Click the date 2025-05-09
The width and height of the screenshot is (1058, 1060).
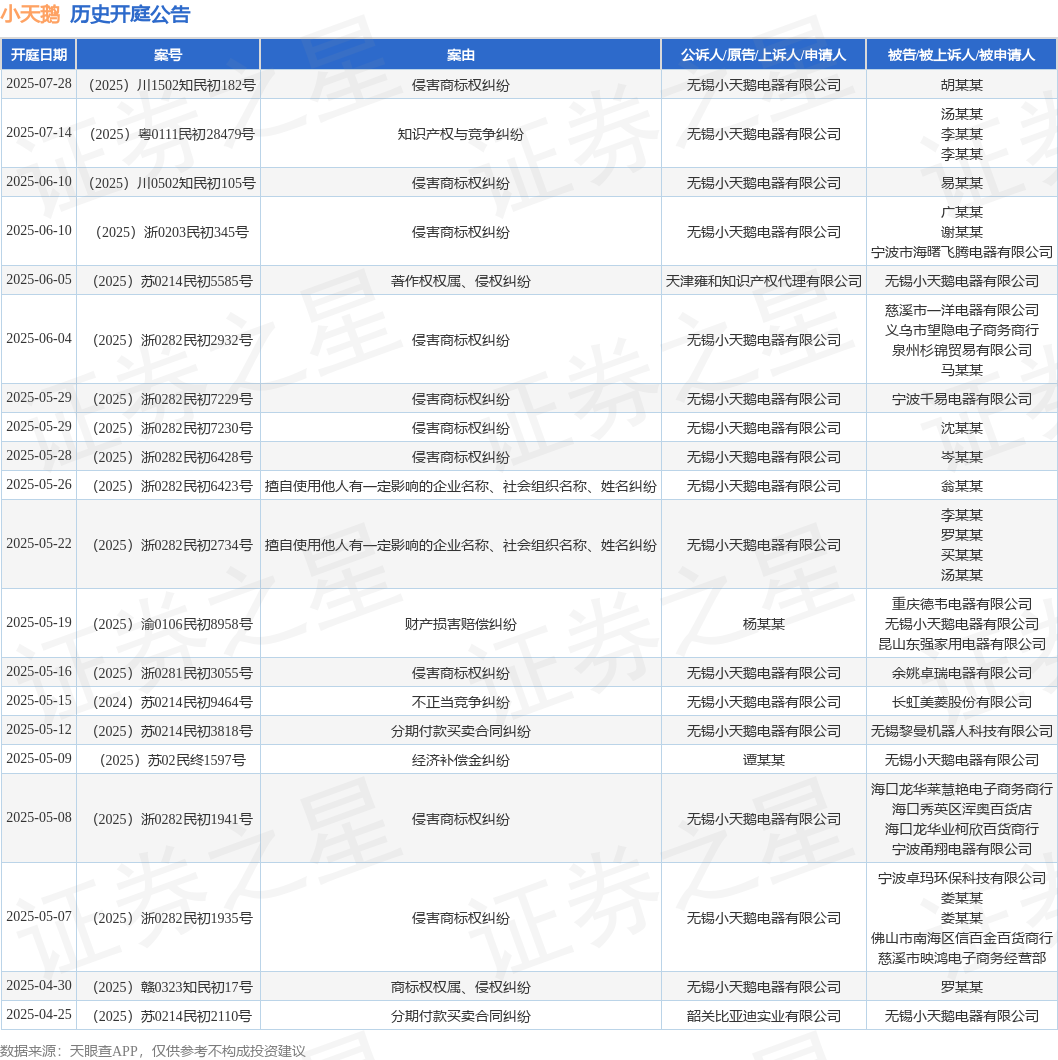(x=39, y=759)
